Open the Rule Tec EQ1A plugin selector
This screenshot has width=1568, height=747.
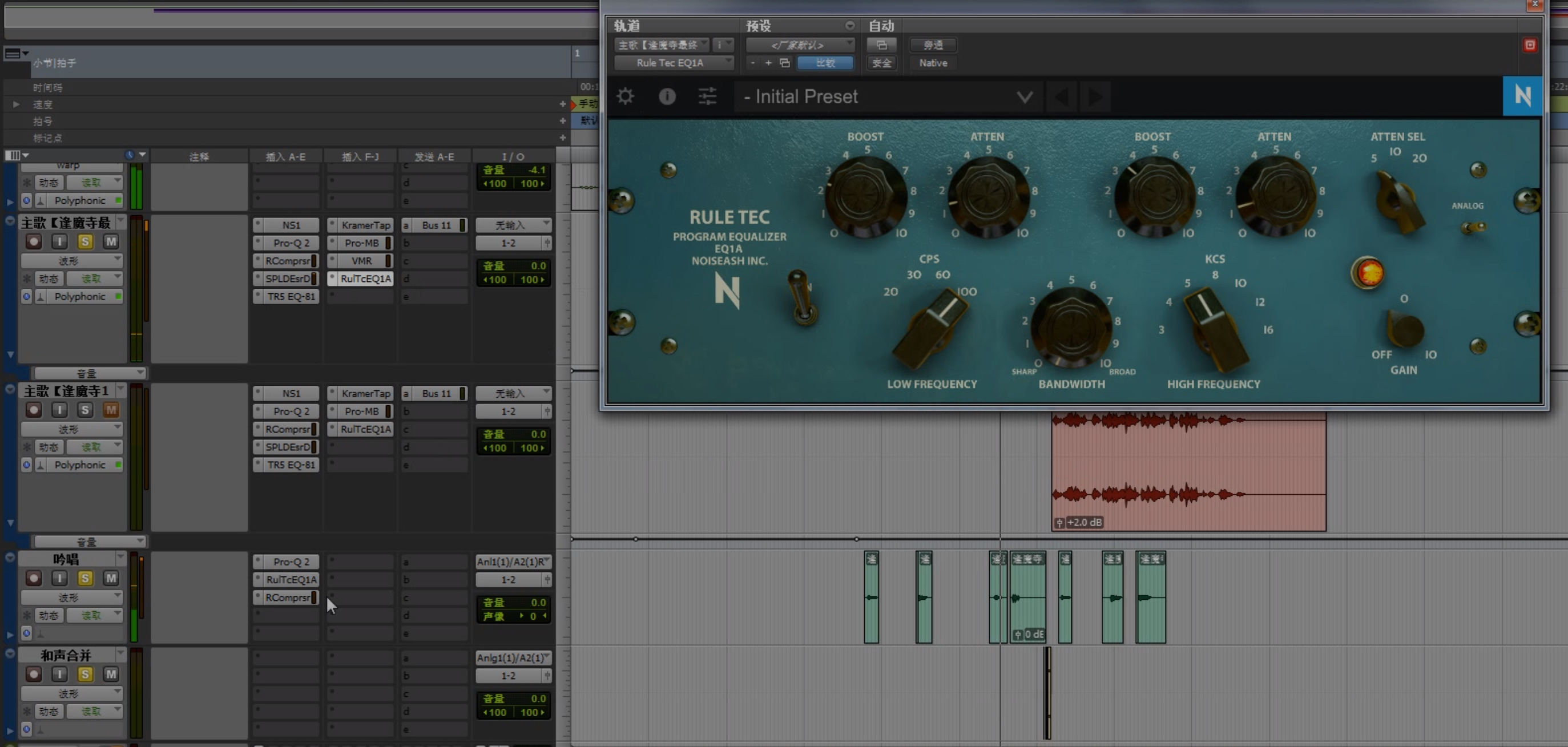point(673,63)
